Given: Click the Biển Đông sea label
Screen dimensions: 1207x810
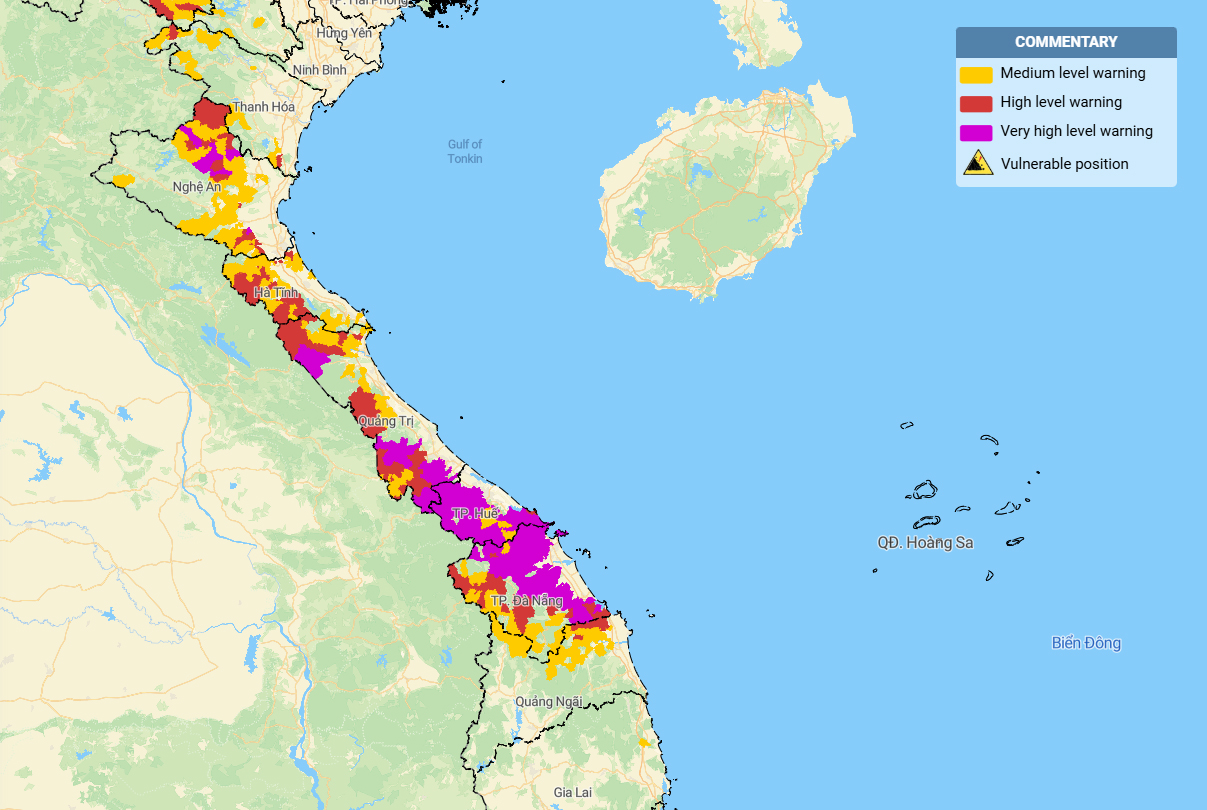Looking at the screenshot, I should 1086,643.
